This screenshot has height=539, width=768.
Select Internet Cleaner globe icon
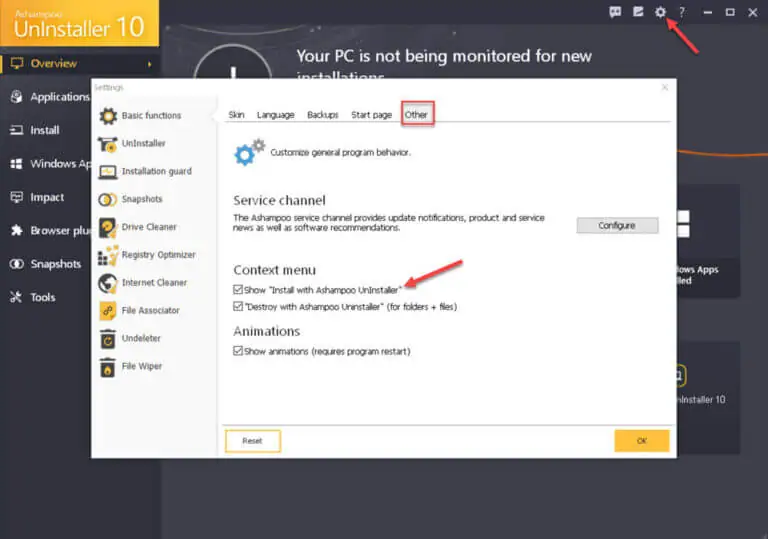click(x=108, y=283)
